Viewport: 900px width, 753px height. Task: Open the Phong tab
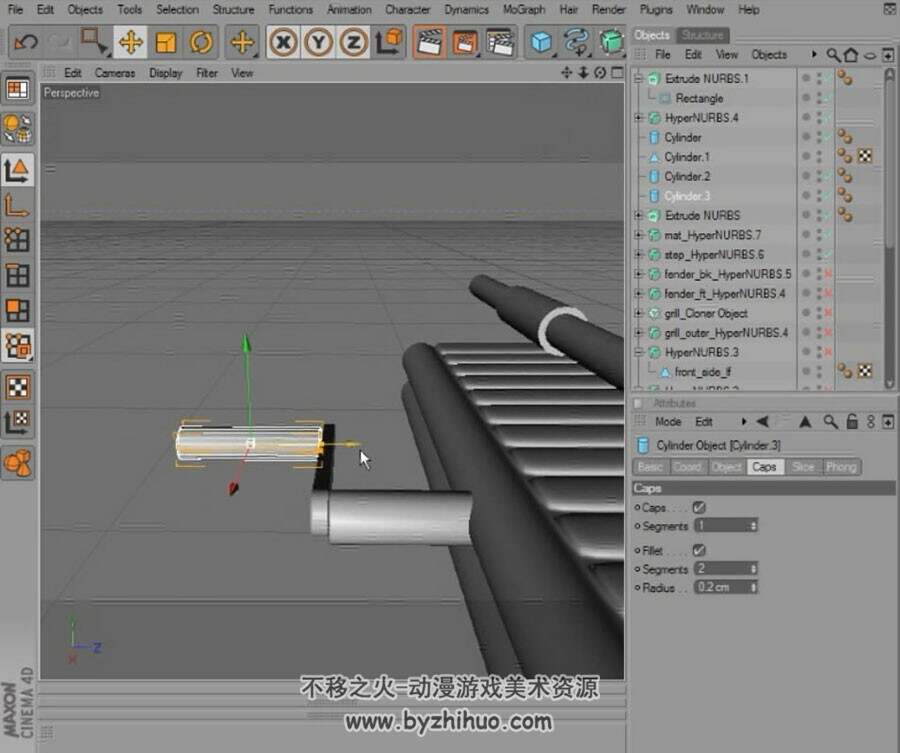(841, 467)
